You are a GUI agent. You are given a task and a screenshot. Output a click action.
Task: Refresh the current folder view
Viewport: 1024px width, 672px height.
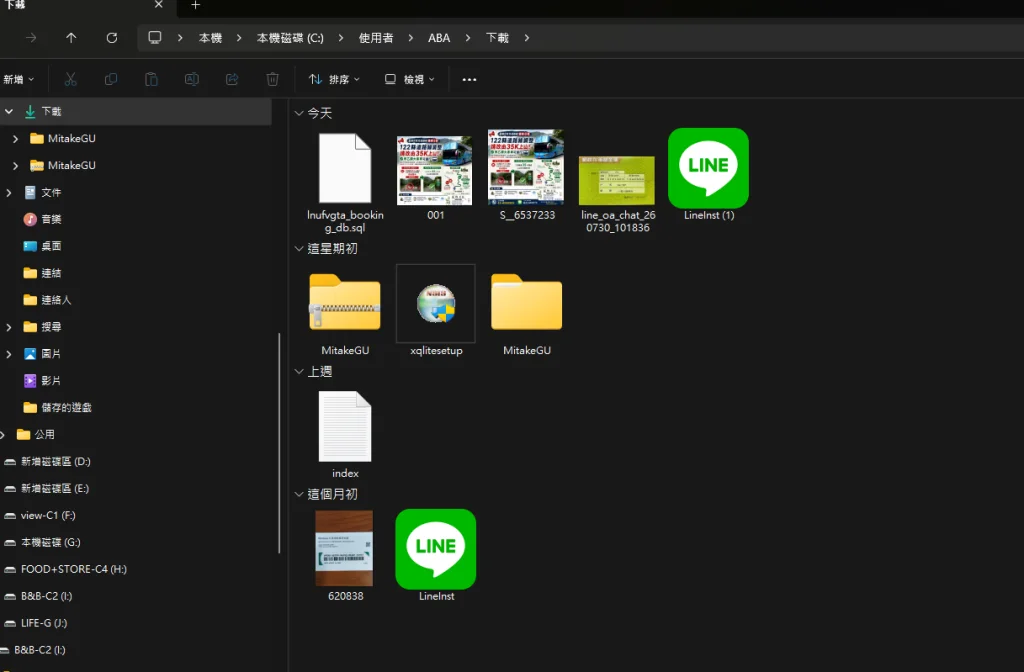pos(112,38)
